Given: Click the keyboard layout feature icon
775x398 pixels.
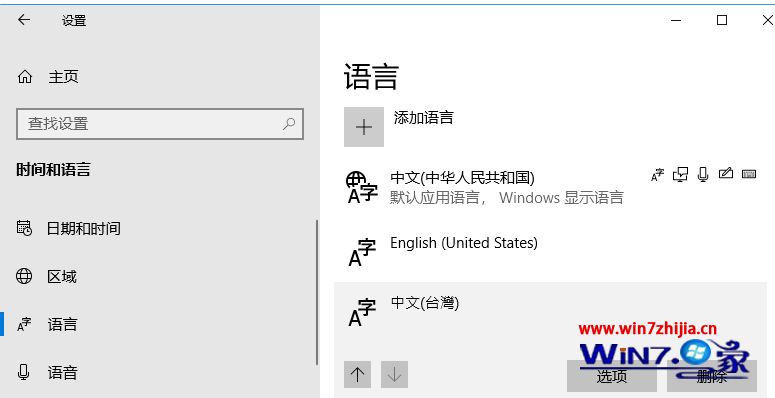Looking at the screenshot, I should point(749,174).
